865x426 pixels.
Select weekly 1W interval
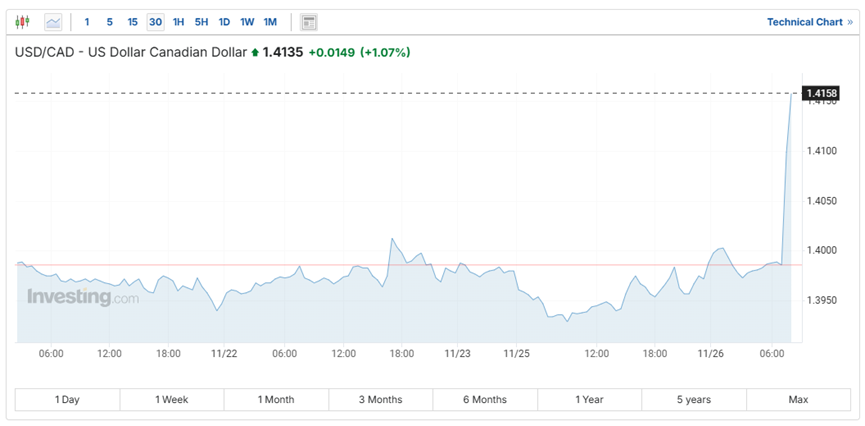click(x=247, y=22)
